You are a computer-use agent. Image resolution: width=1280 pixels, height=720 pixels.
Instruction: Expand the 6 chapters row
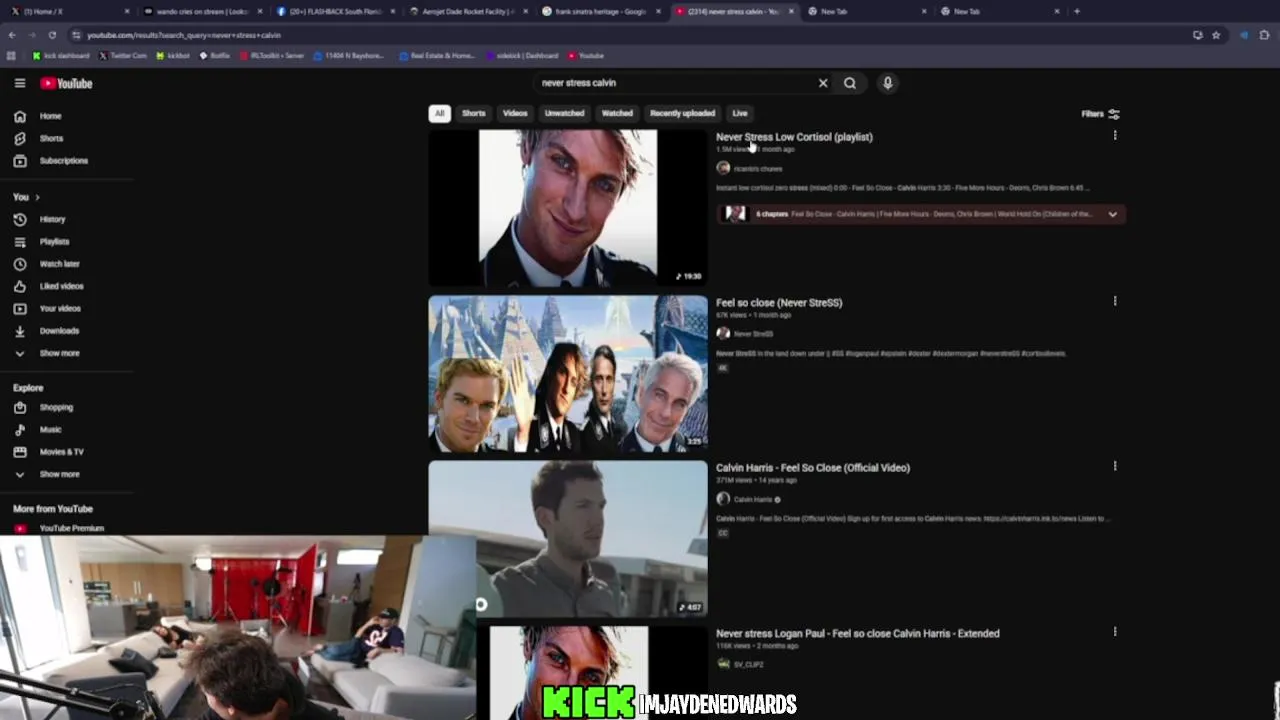tap(1112, 214)
